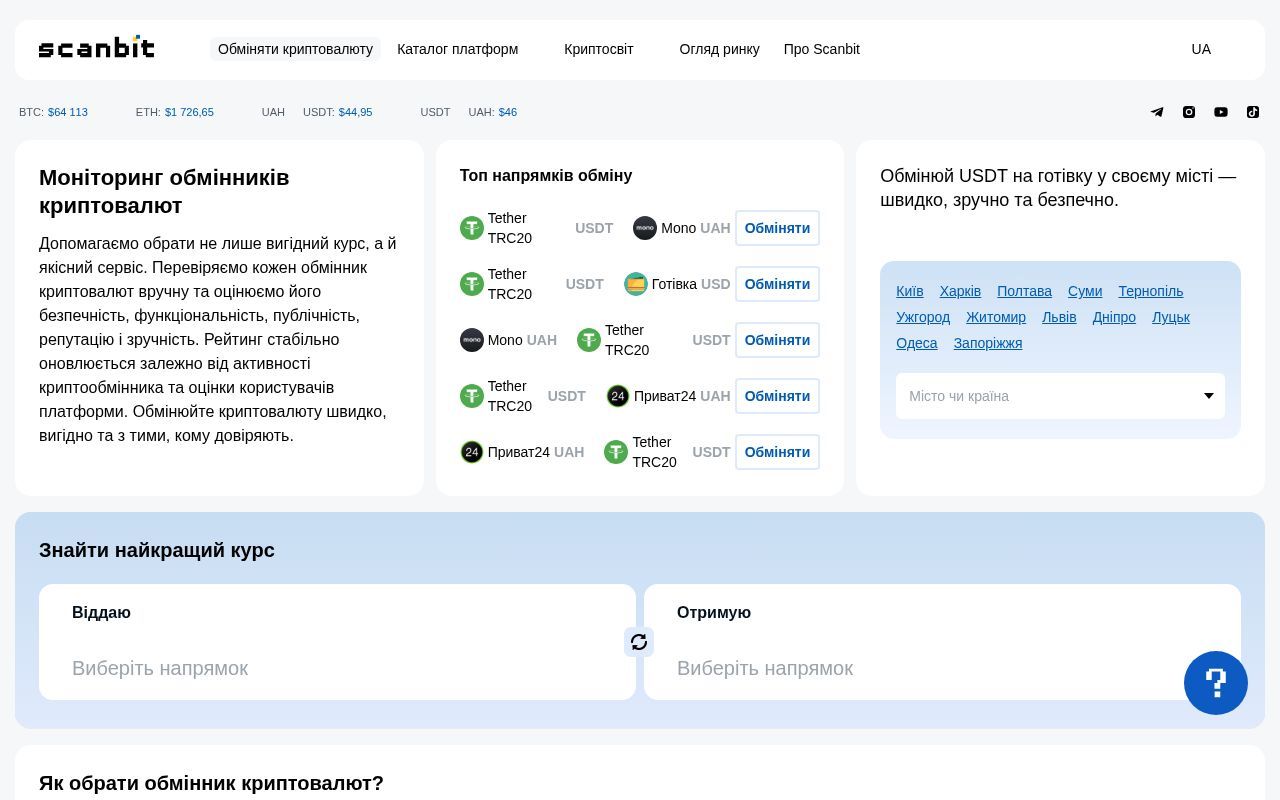Click Tether icon in Приват24-to-Tether row

[x=616, y=452]
